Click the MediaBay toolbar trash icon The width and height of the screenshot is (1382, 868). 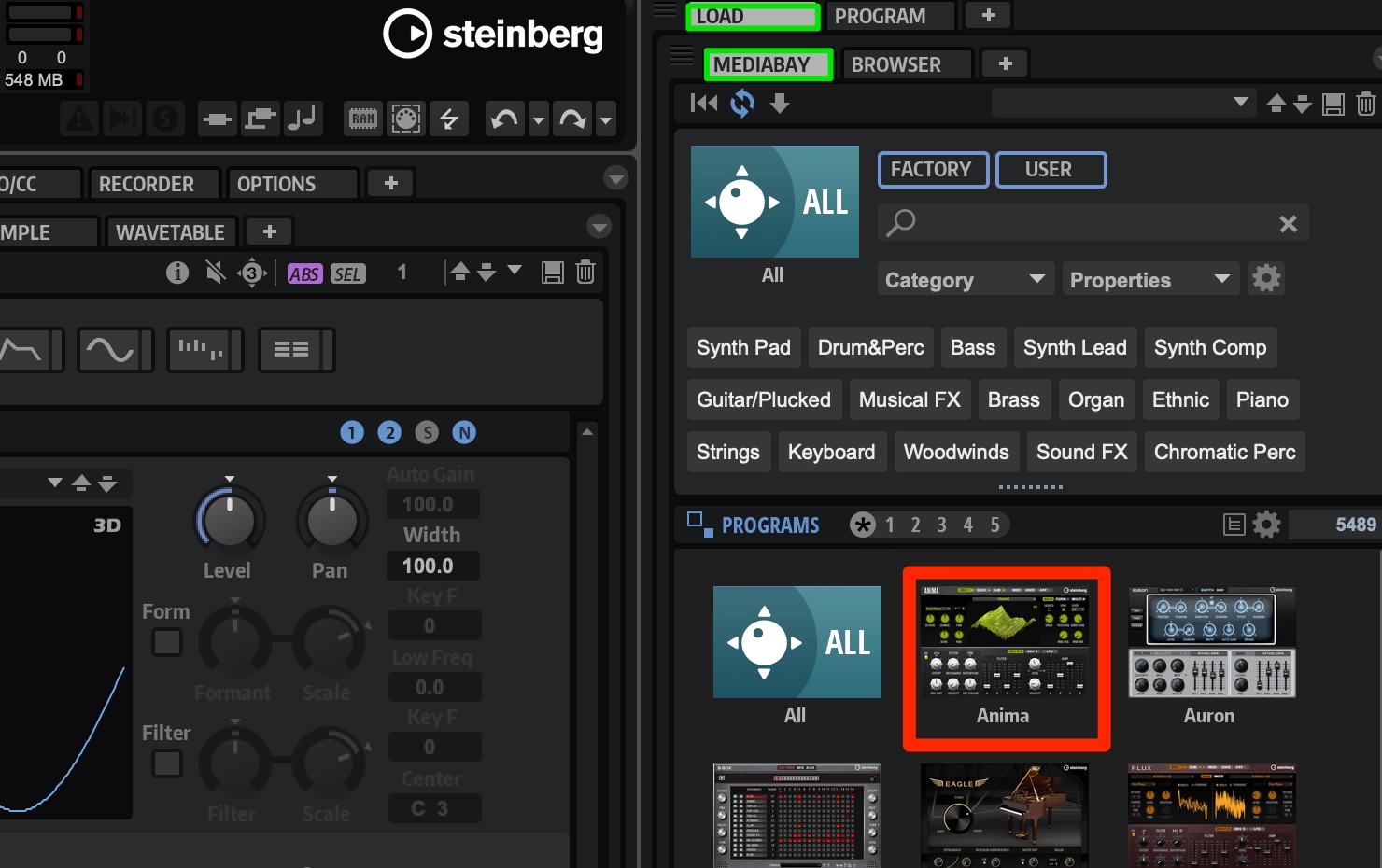click(1366, 103)
